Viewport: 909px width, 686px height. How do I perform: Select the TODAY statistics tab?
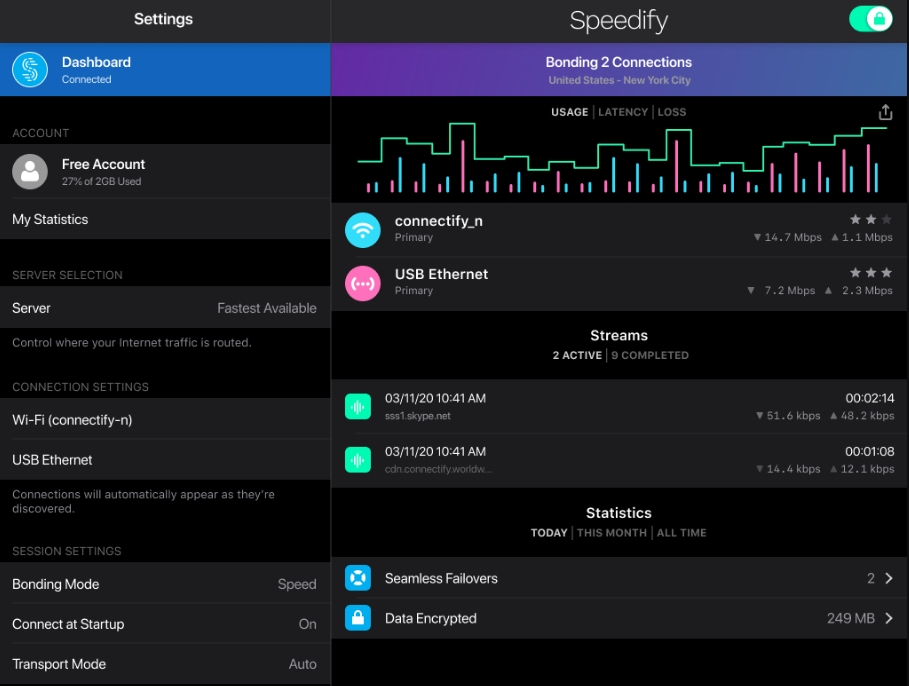tap(549, 532)
